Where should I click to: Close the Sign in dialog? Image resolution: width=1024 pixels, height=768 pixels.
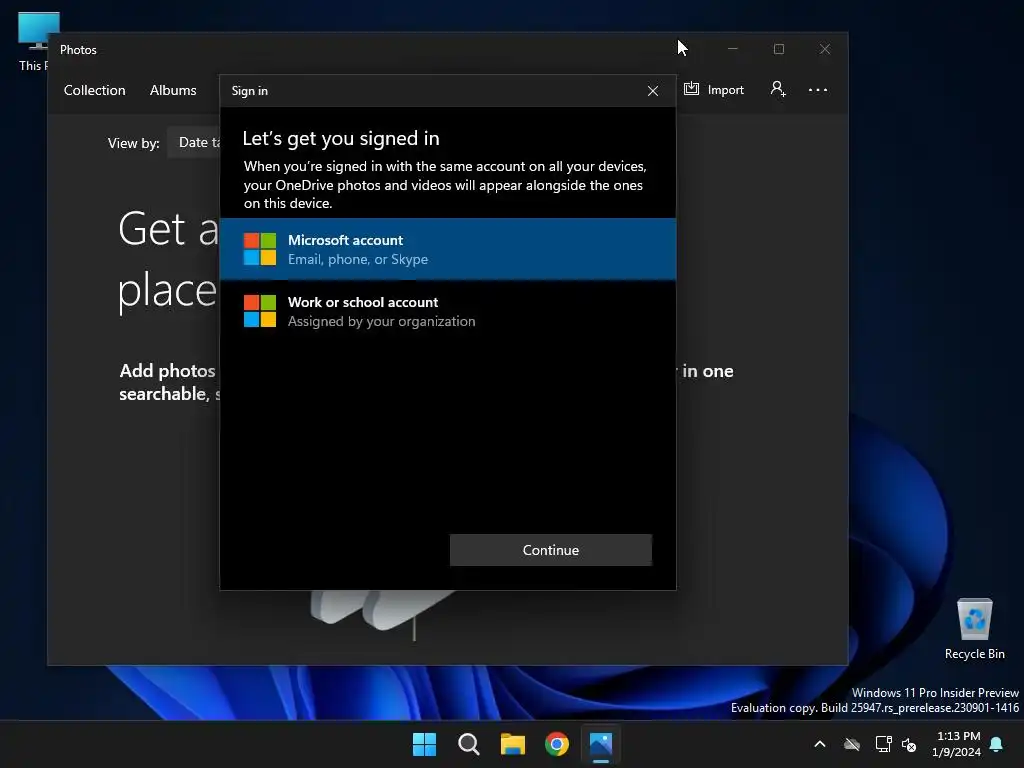point(652,91)
